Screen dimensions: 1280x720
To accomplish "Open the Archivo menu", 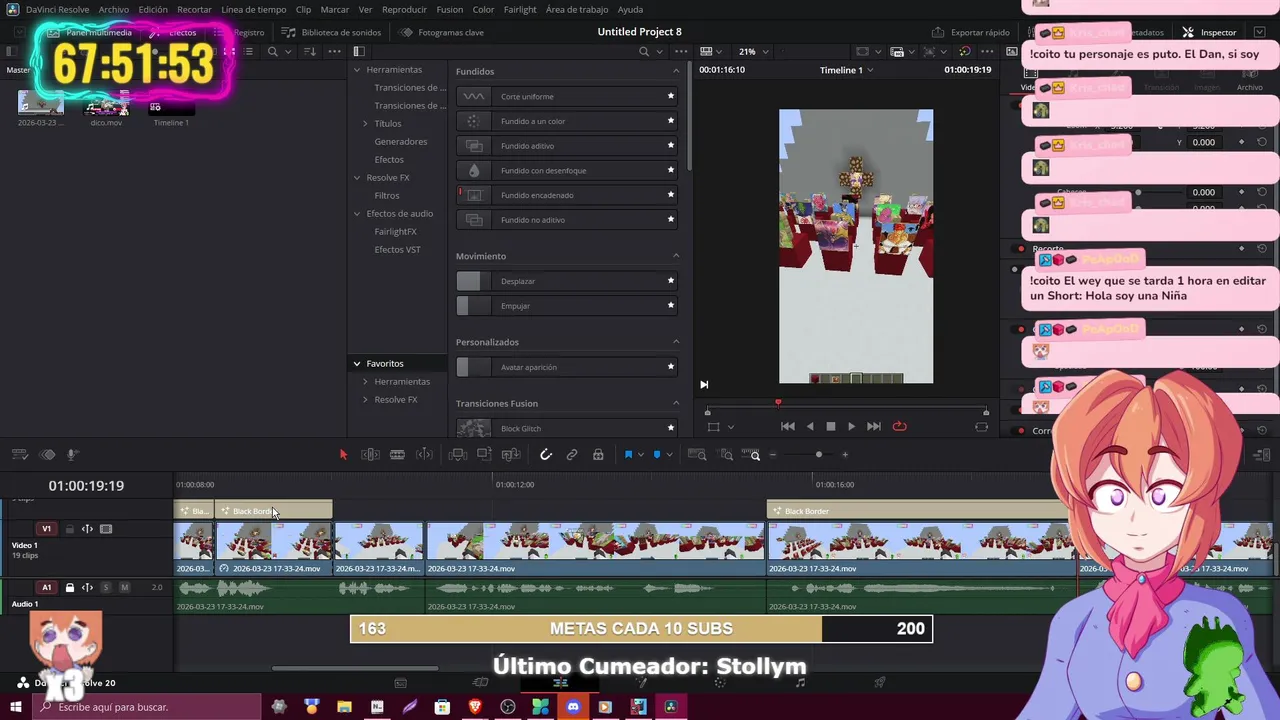I will pyautogui.click(x=113, y=9).
